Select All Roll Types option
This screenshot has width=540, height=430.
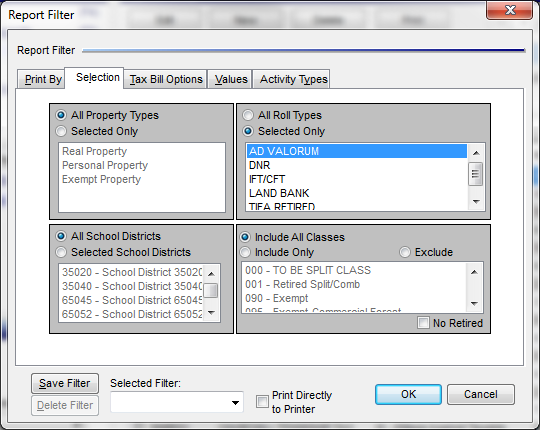click(x=248, y=115)
